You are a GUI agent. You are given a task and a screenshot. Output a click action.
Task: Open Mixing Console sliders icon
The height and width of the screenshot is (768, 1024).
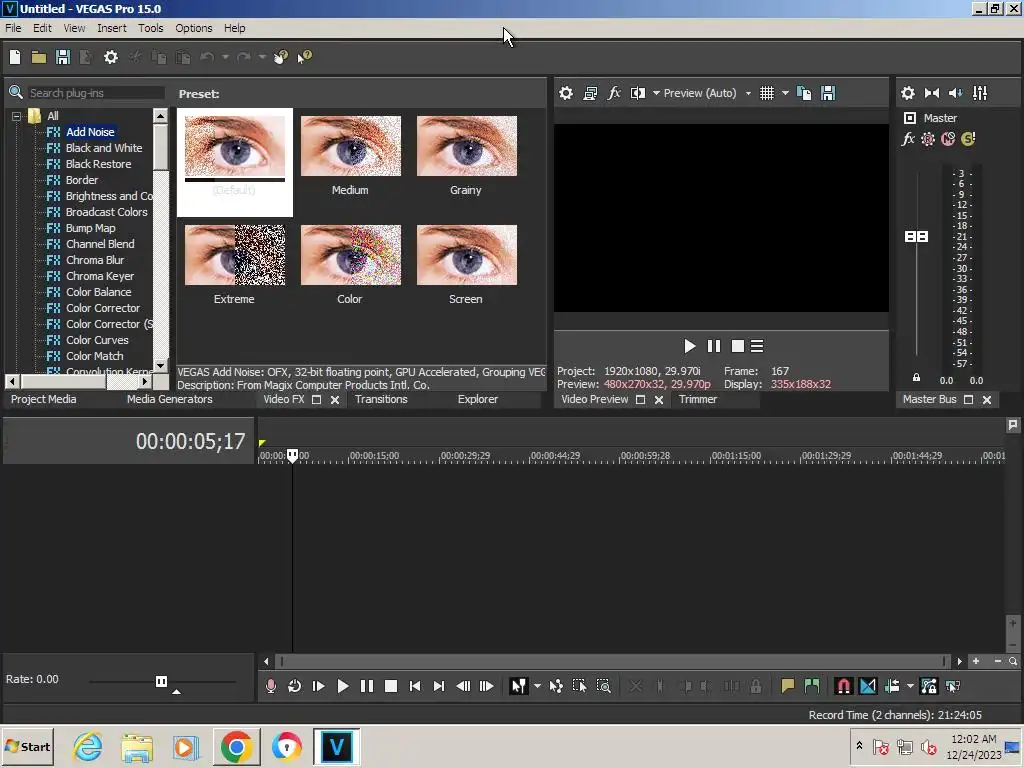coord(980,93)
